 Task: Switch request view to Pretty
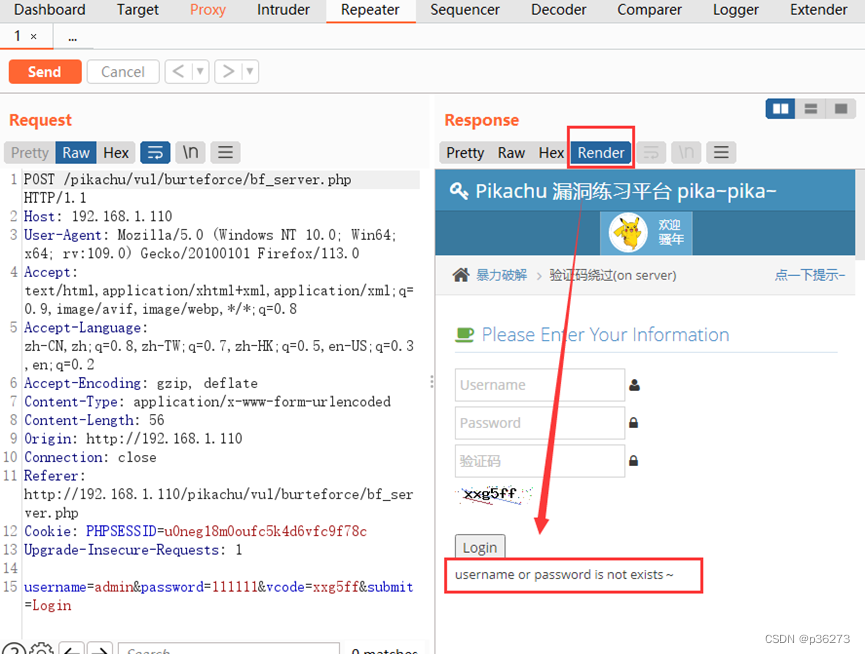30,153
